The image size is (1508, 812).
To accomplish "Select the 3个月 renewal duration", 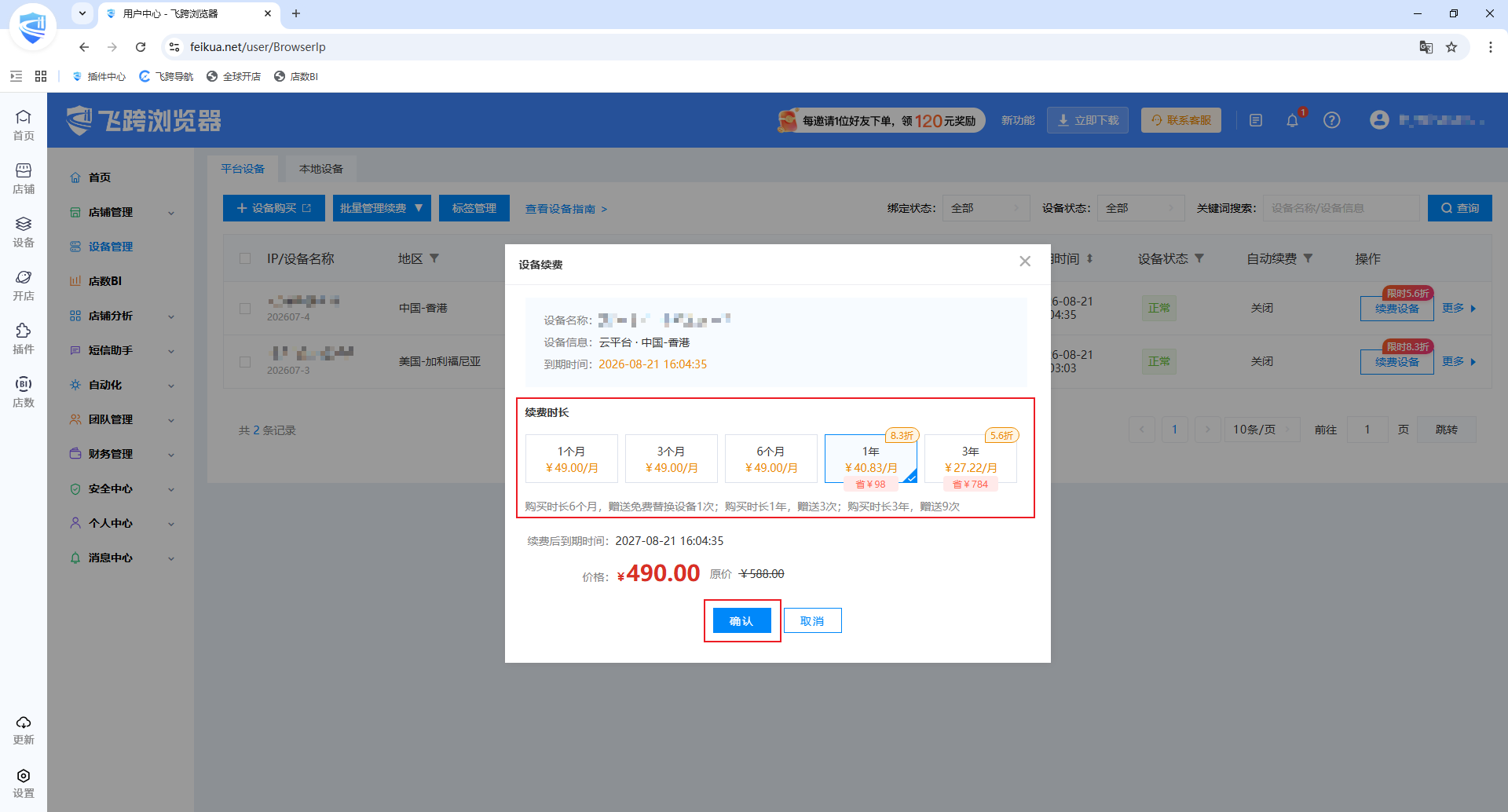I will coord(672,459).
